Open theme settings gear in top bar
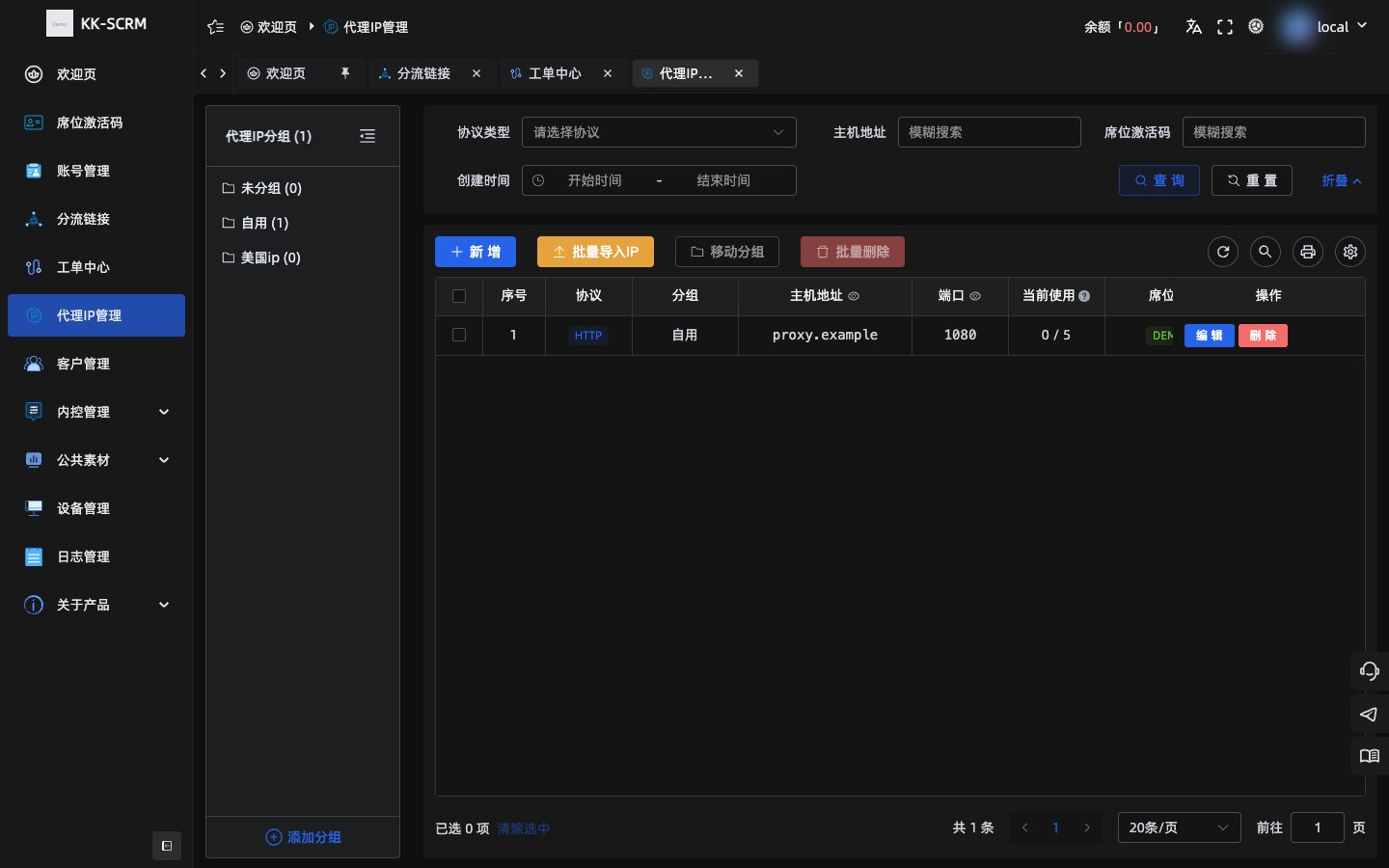The width and height of the screenshot is (1389, 868). point(1256,26)
